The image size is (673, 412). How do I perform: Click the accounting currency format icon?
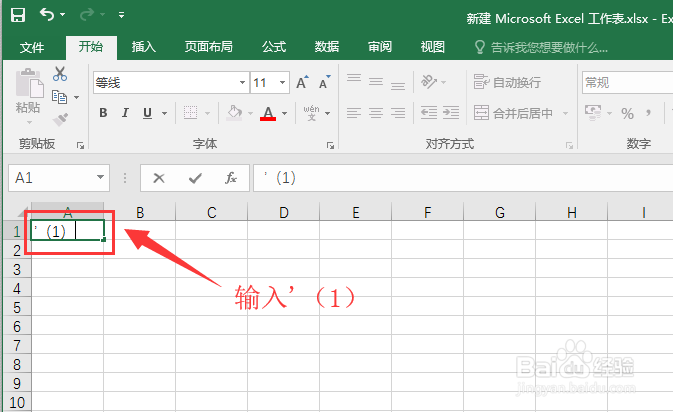(593, 113)
